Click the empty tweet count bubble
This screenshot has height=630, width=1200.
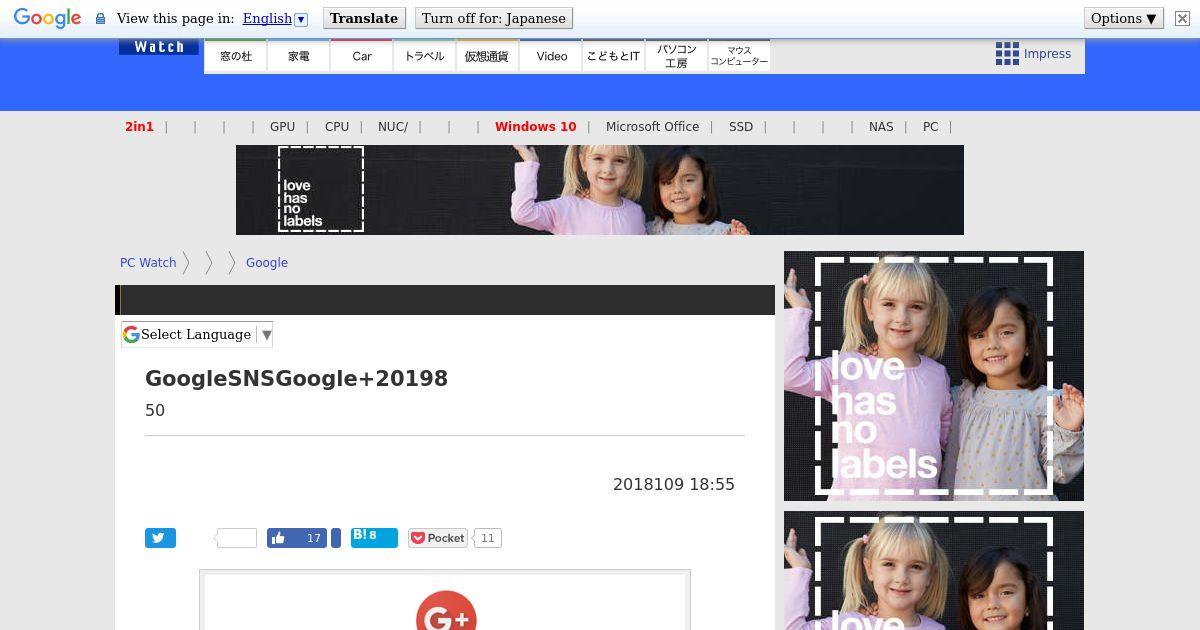[236, 538]
